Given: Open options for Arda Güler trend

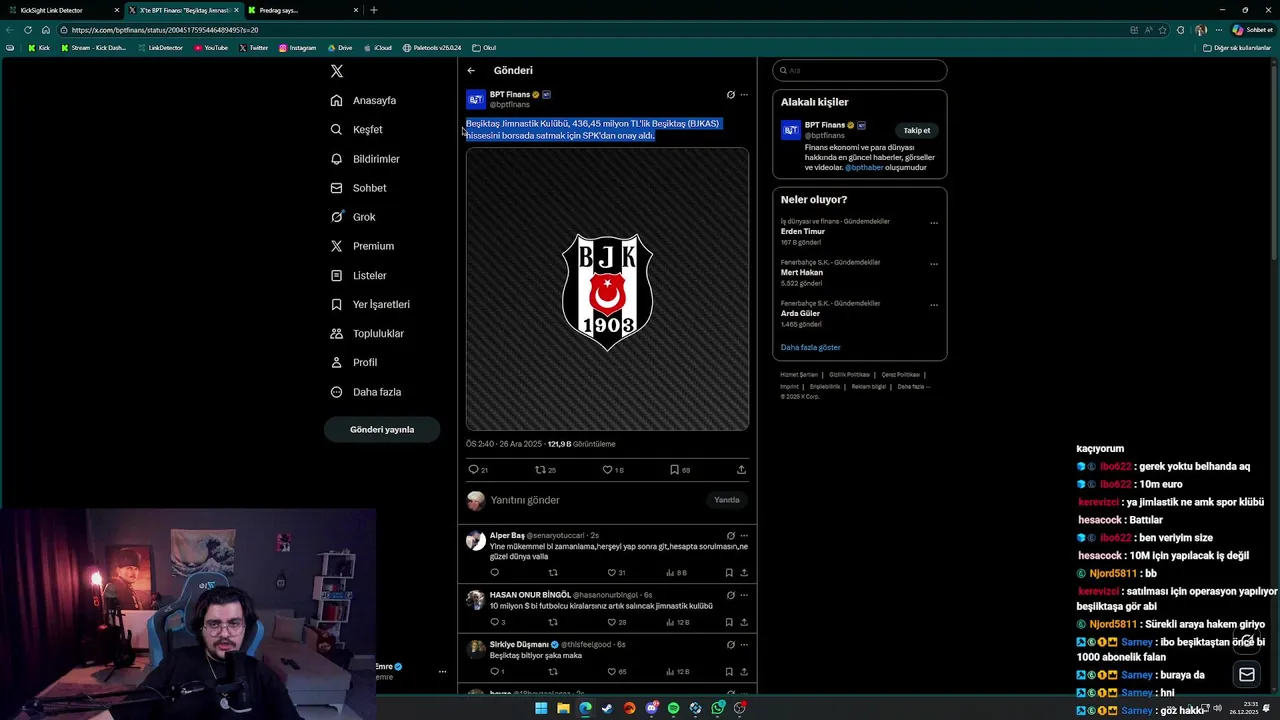Looking at the screenshot, I should point(934,305).
